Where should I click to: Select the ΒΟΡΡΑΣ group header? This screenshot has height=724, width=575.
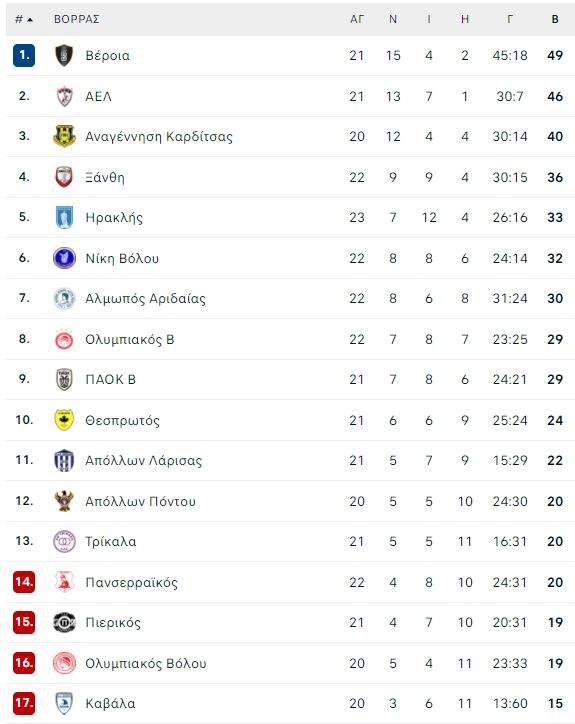point(77,19)
